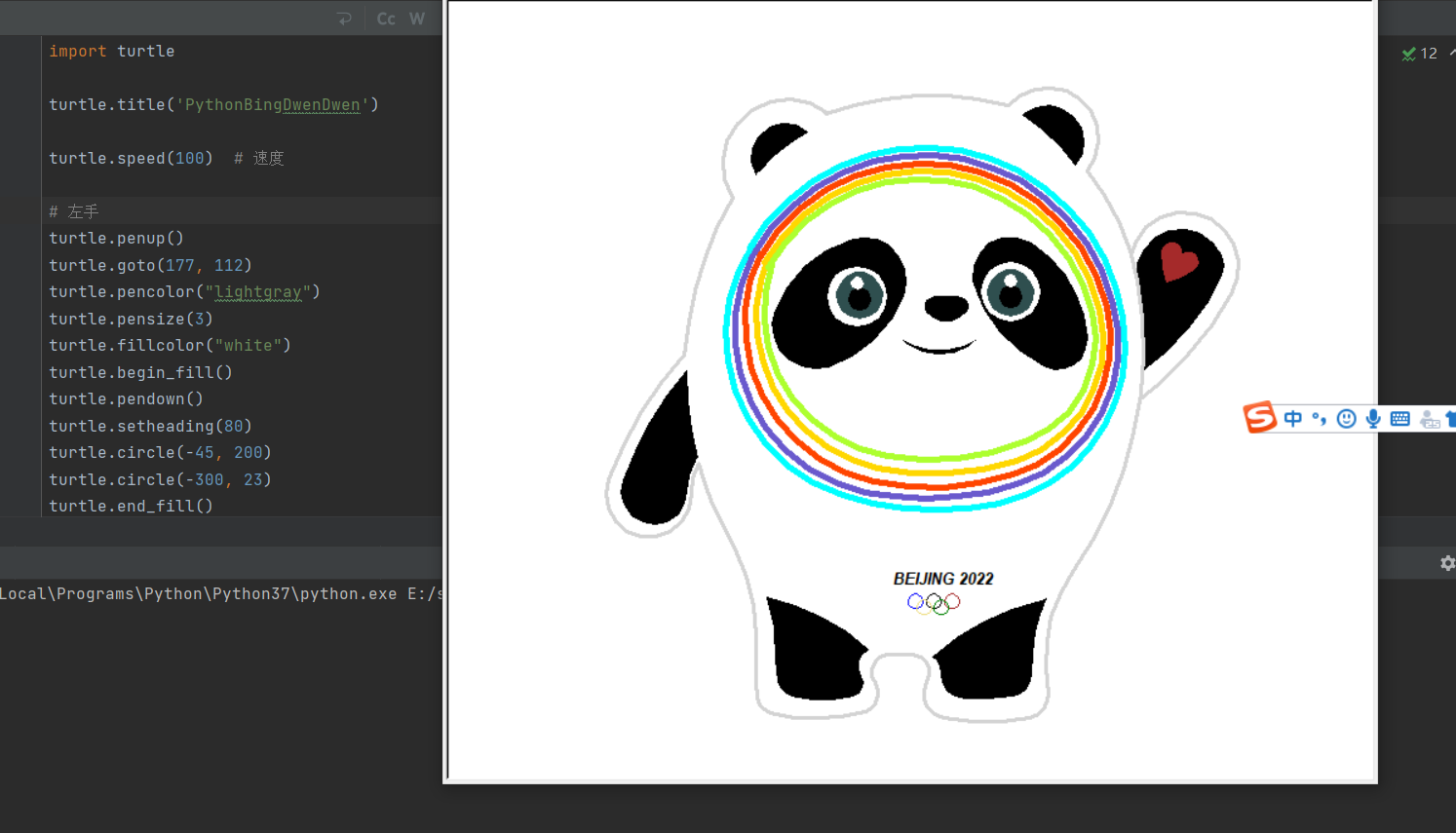
Task: Click the turtle.pendown() line
Action: click(x=126, y=398)
